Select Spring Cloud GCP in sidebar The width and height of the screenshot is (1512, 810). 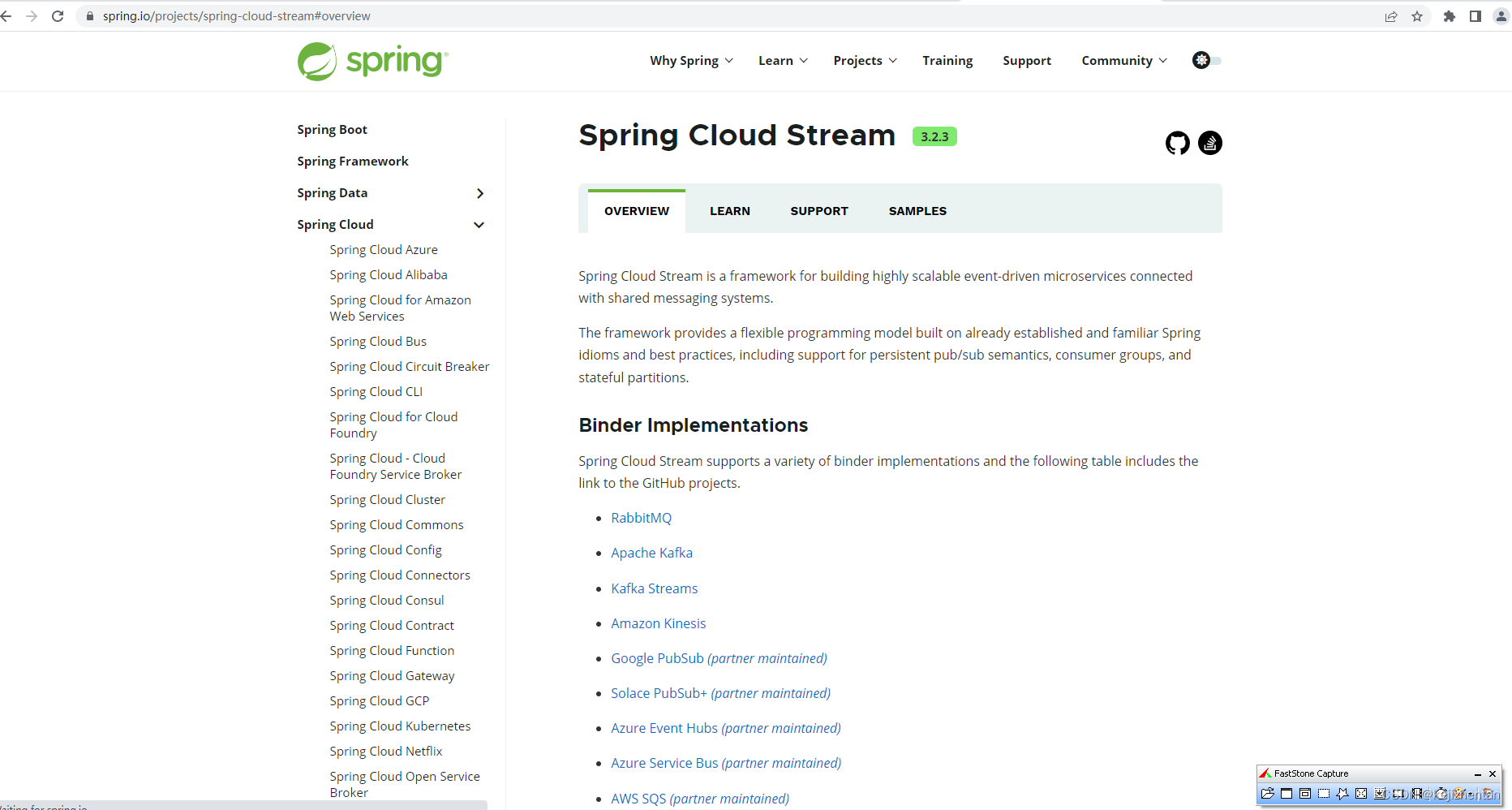[380, 701]
